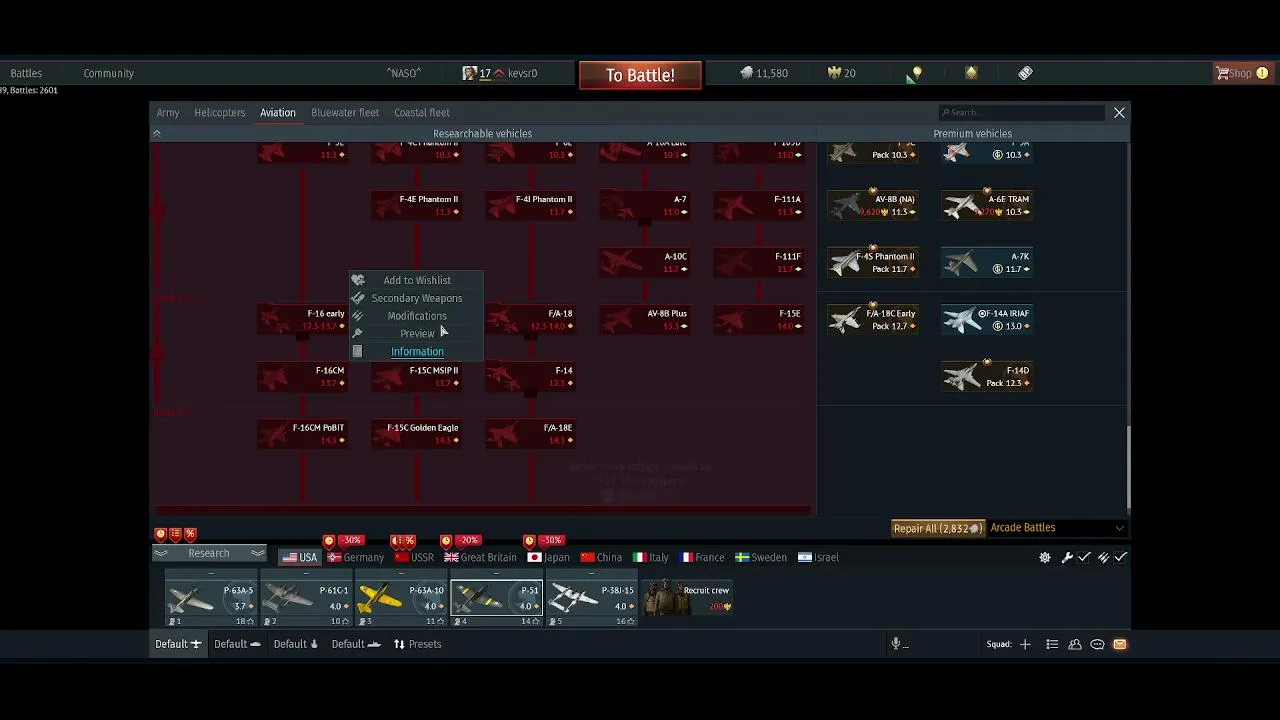Select the F-15C Golden Eagle aircraft
Image resolution: width=1280 pixels, height=720 pixels.
pyautogui.click(x=416, y=433)
